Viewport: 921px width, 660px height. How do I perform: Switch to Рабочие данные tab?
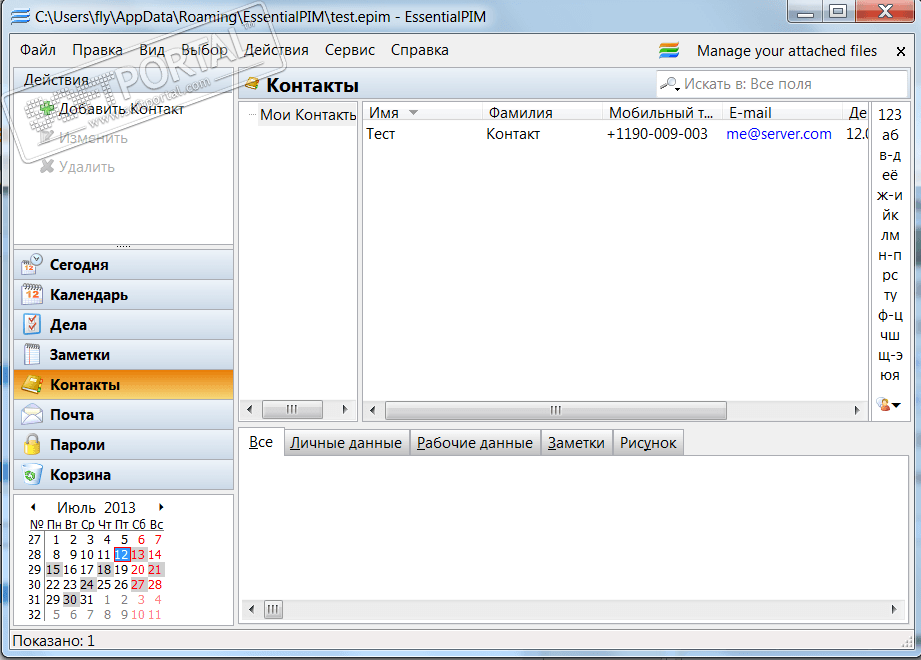(475, 443)
